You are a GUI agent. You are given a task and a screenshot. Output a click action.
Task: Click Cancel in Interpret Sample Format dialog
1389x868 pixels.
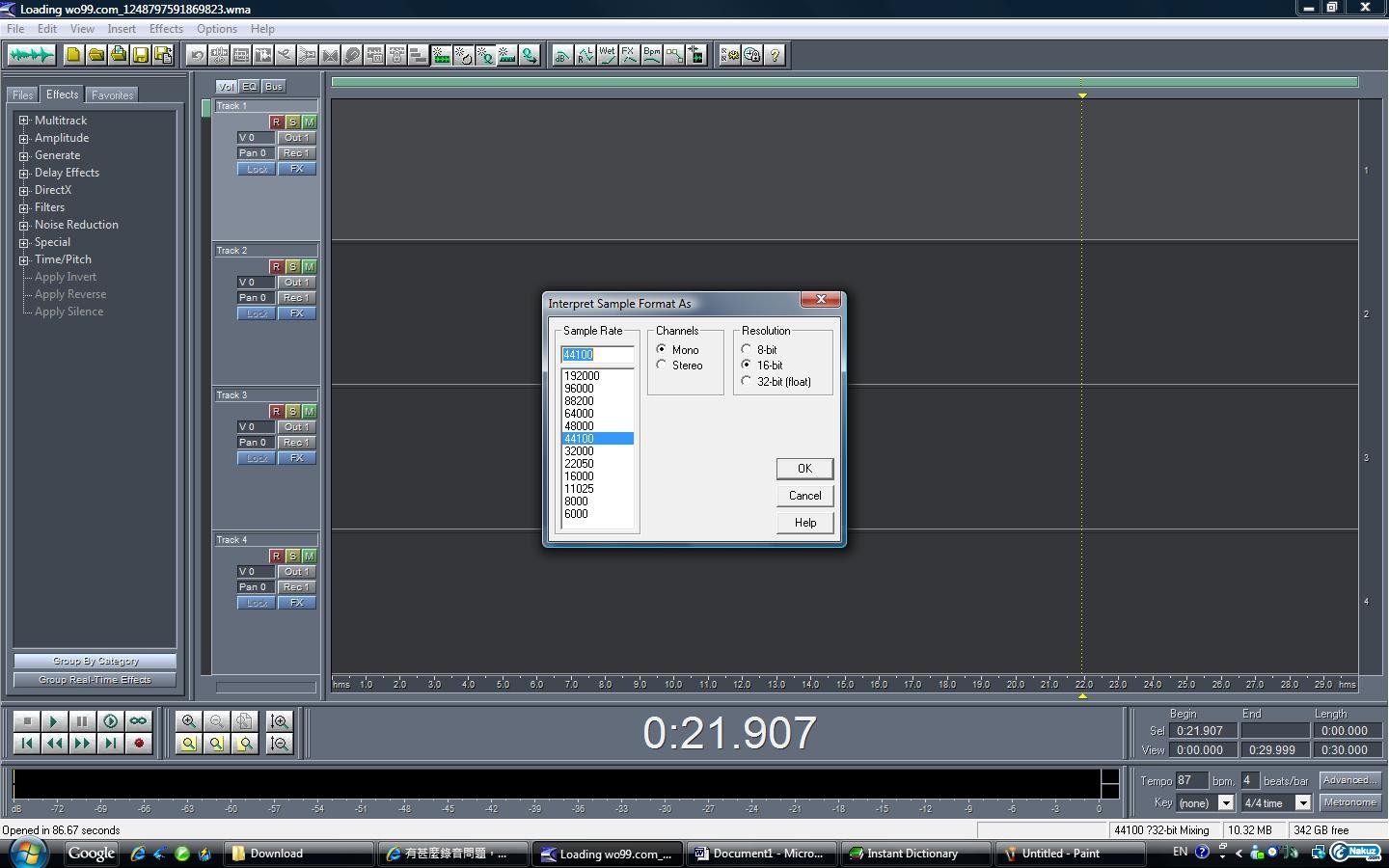coord(804,496)
